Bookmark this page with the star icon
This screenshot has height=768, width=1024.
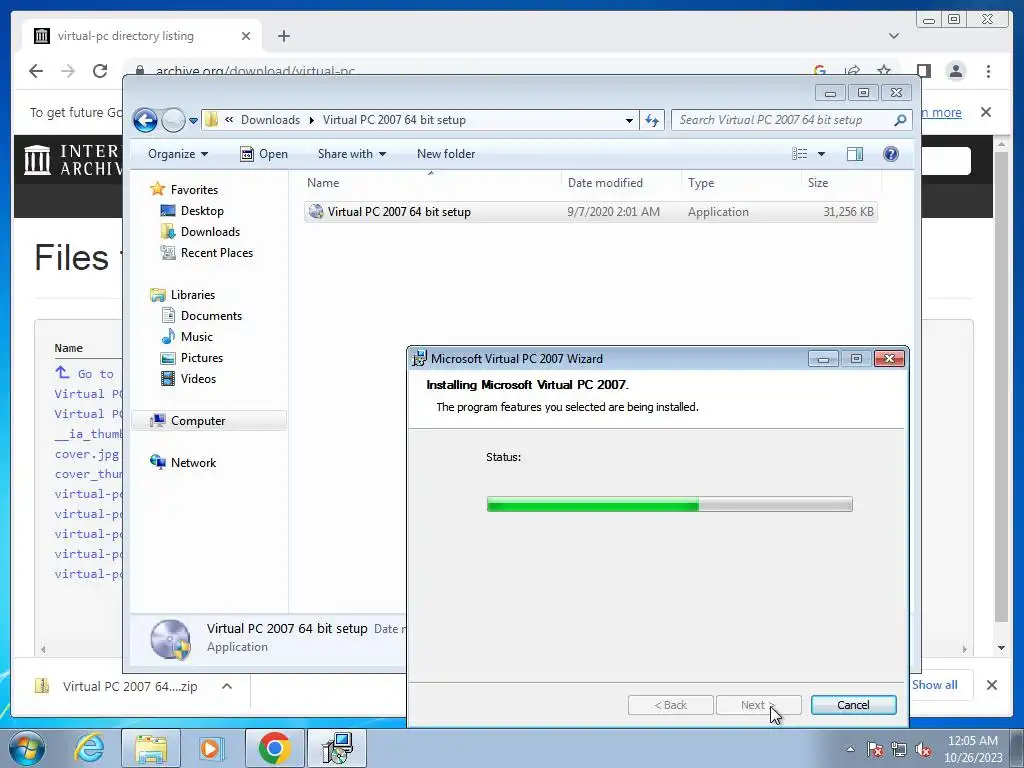(x=884, y=71)
